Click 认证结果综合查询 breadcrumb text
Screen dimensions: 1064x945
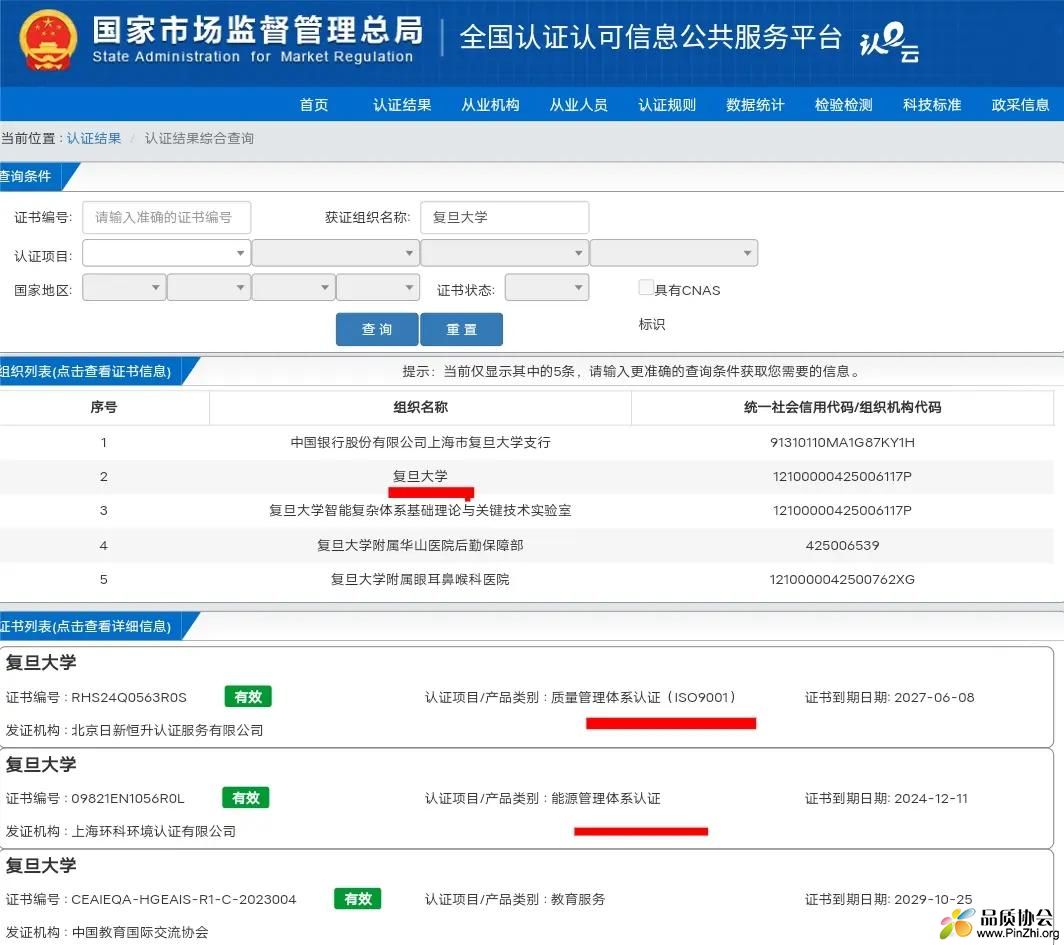[x=199, y=138]
